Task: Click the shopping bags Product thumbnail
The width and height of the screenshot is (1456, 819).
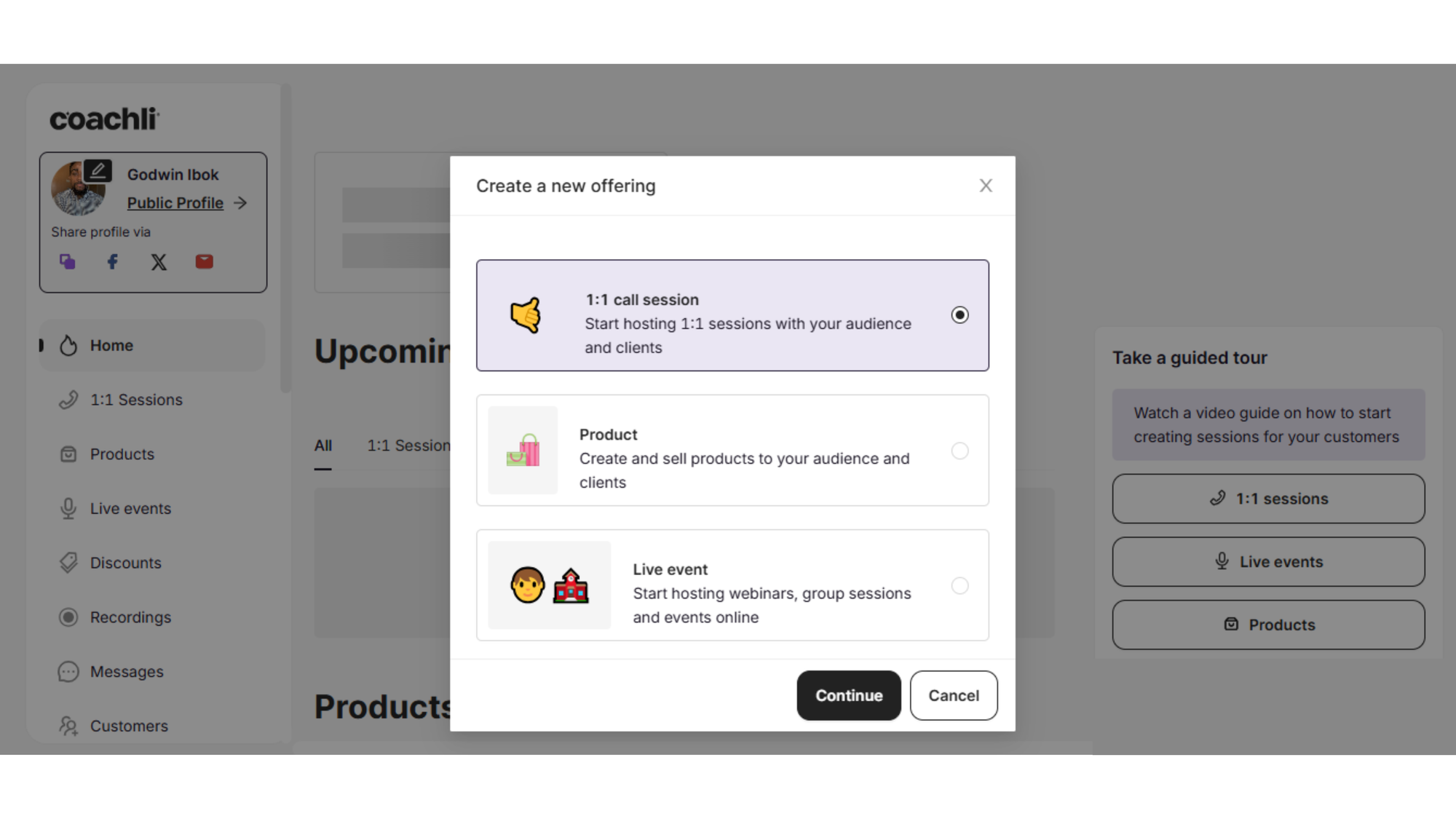Action: [523, 451]
